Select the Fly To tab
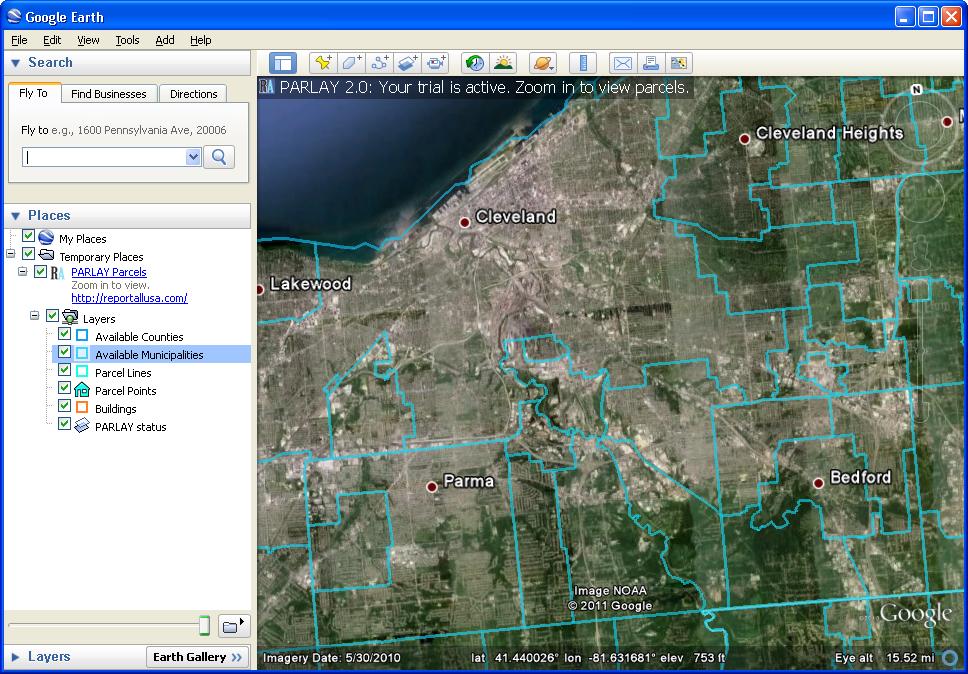 tap(34, 93)
